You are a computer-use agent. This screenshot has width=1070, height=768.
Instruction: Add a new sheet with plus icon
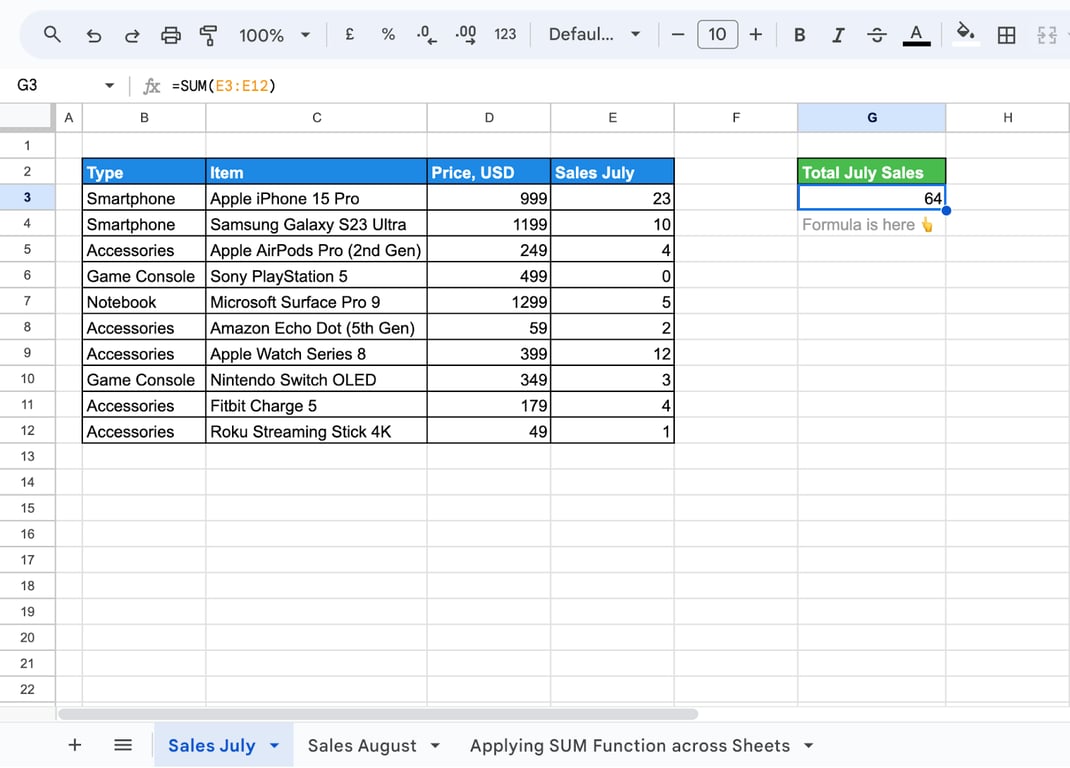(x=75, y=745)
